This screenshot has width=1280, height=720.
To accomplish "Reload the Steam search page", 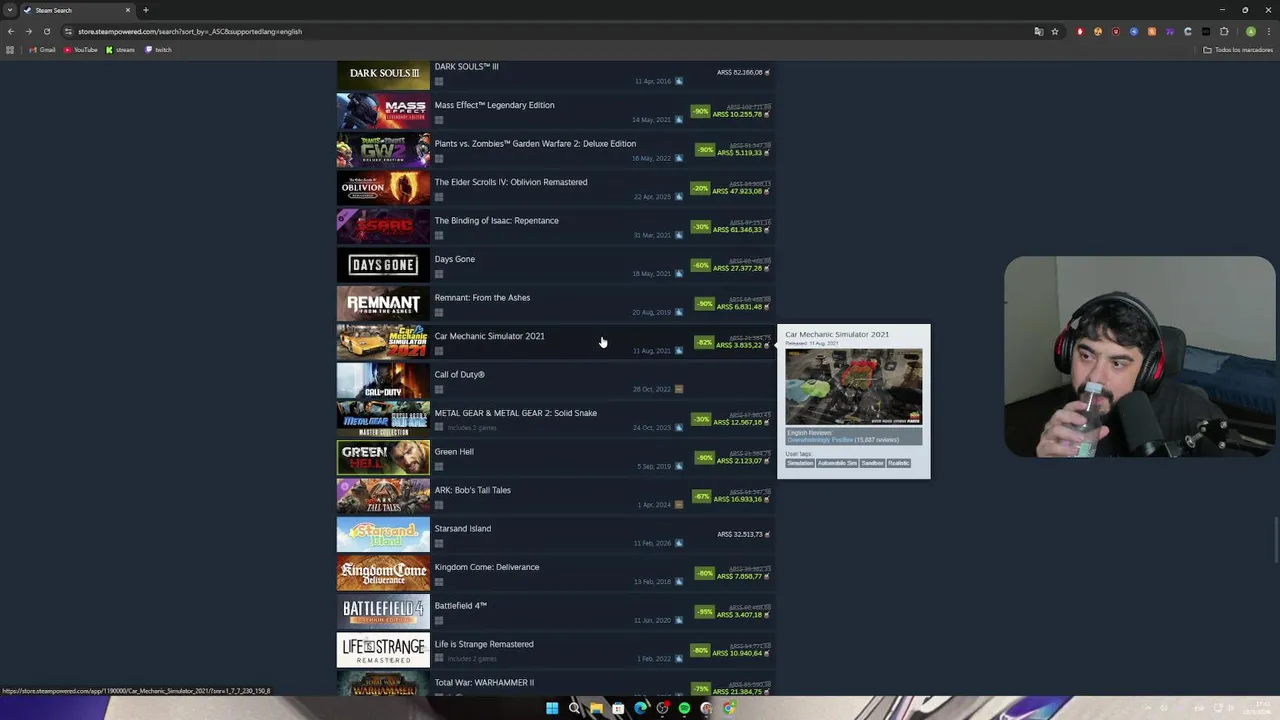I will [x=46, y=31].
